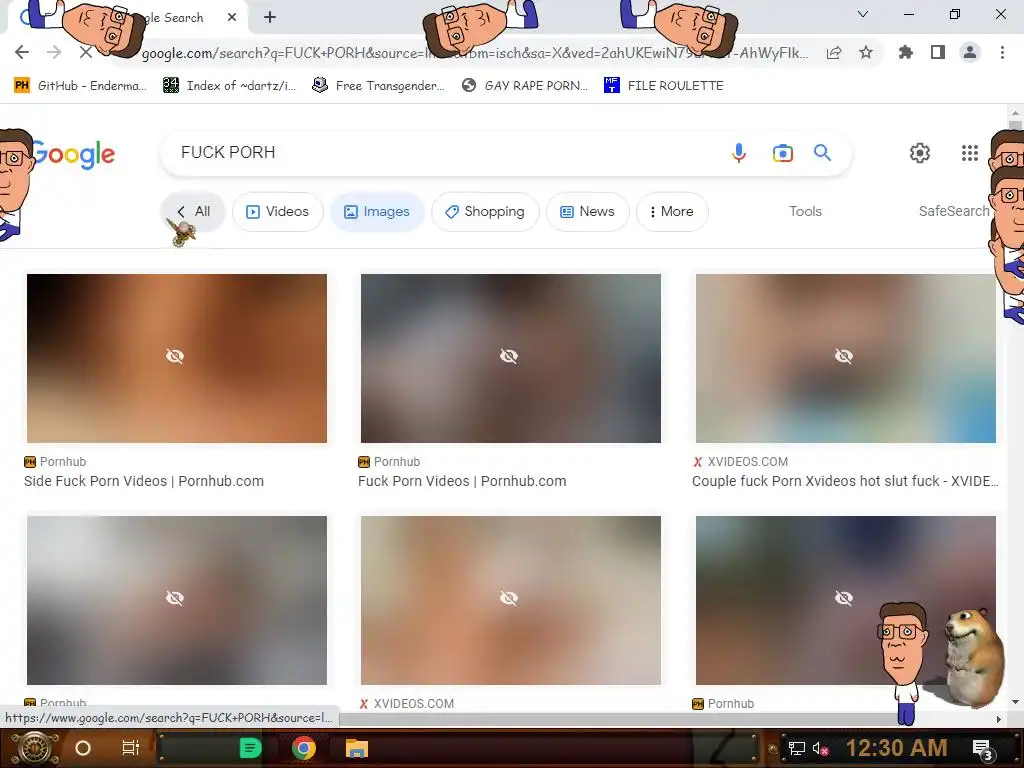The image size is (1024, 768).
Task: Open the green app icon on the taskbar
Action: point(250,748)
